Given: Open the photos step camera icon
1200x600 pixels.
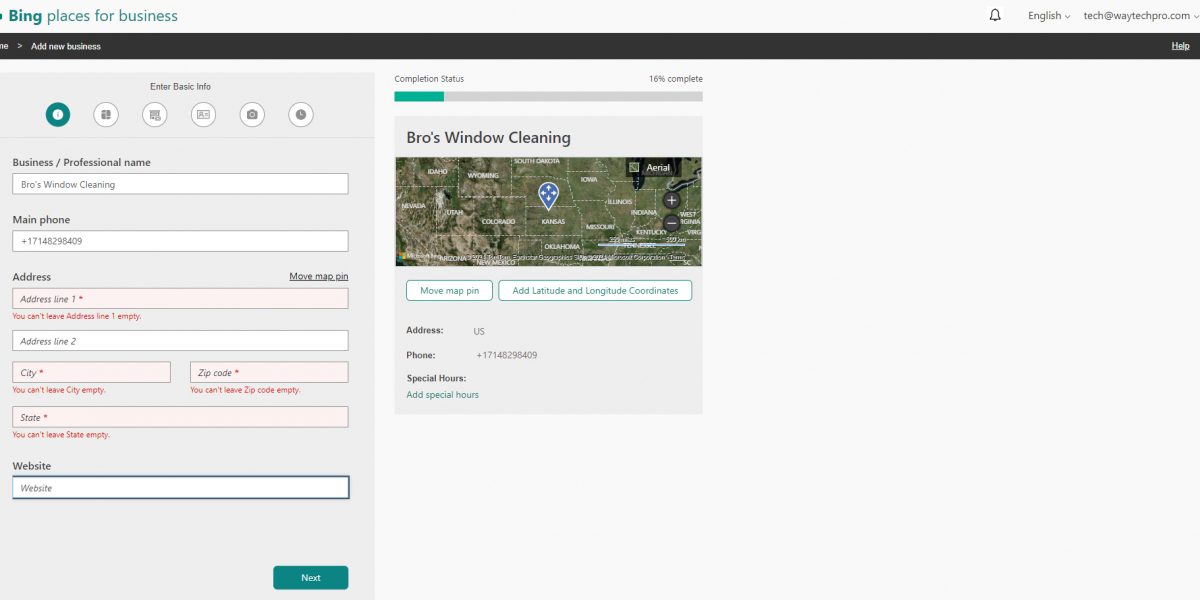Looking at the screenshot, I should point(252,115).
